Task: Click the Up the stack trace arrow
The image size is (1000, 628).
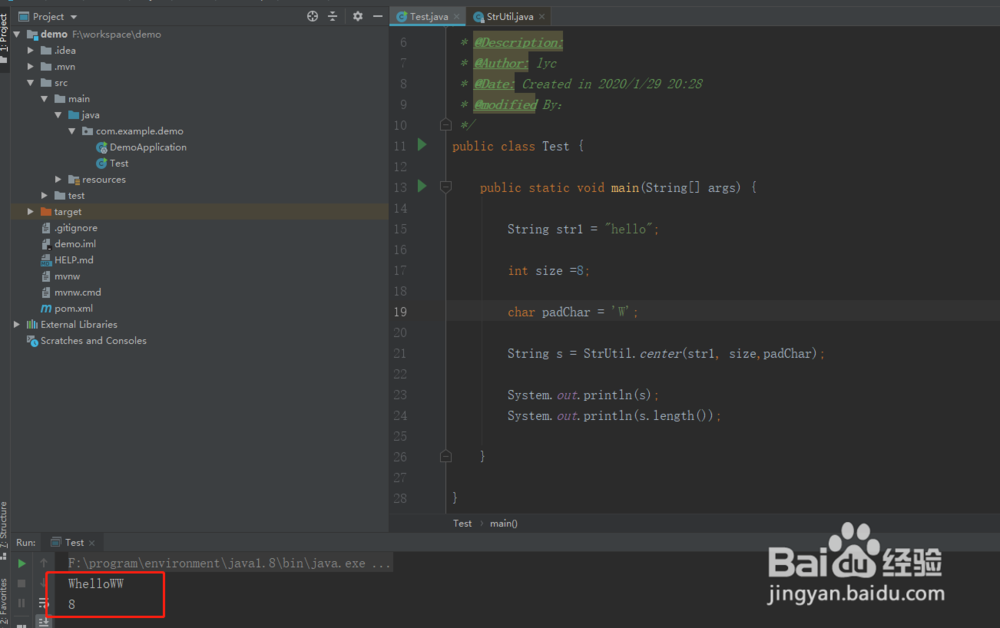Action: [43, 563]
